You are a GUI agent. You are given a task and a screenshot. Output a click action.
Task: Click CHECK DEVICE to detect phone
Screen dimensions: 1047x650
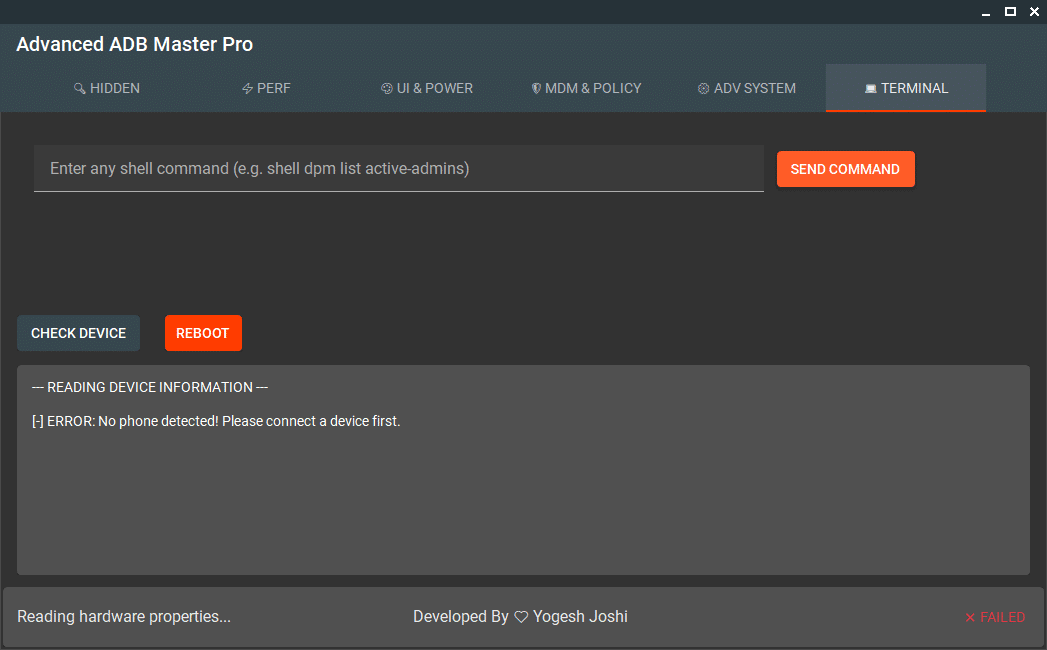[x=78, y=332]
